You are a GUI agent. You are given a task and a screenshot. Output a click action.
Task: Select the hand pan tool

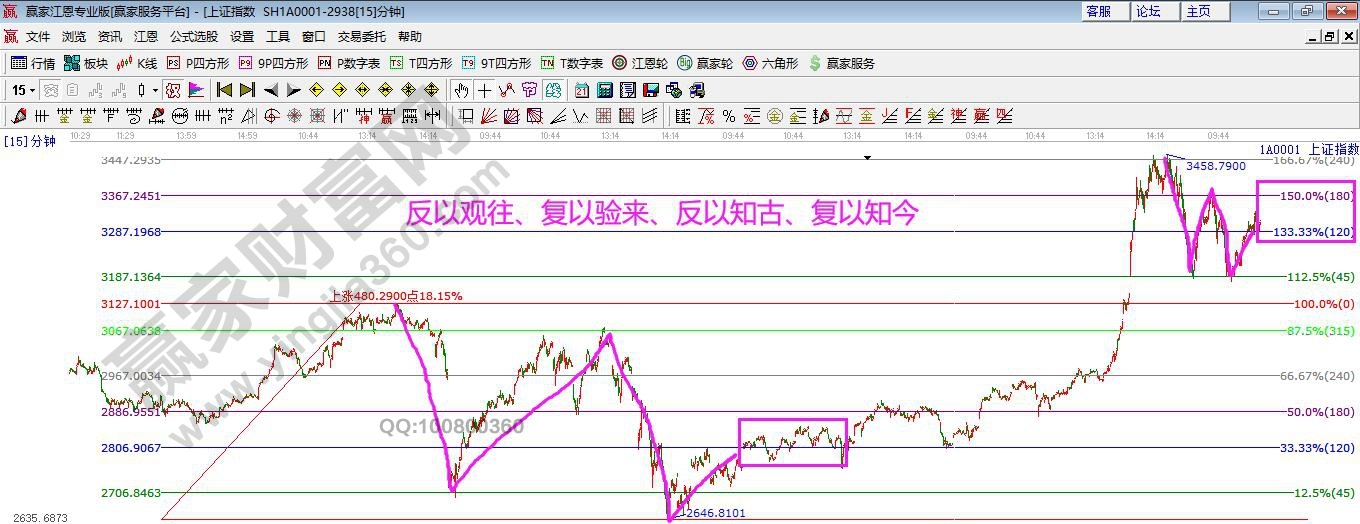(461, 90)
